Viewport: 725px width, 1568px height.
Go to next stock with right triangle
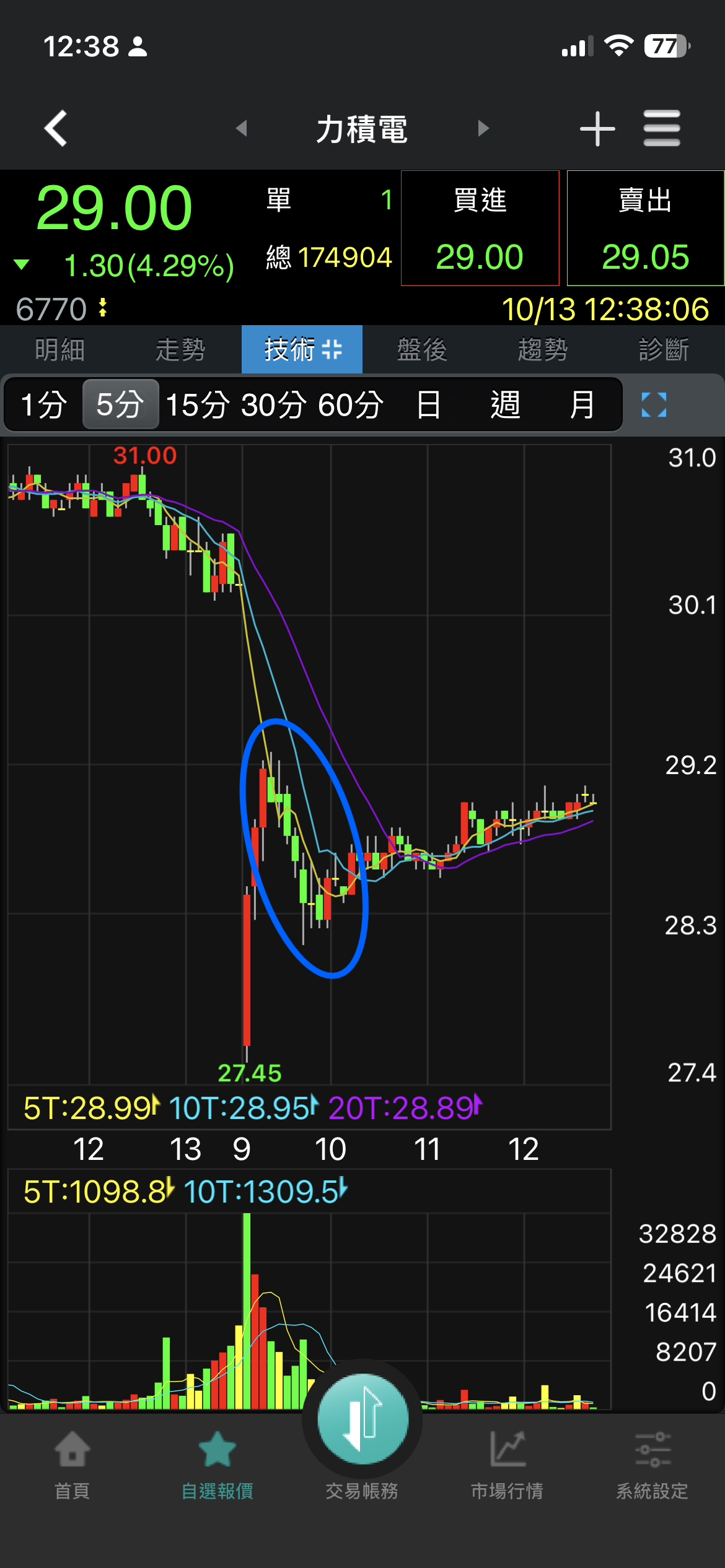tap(483, 128)
